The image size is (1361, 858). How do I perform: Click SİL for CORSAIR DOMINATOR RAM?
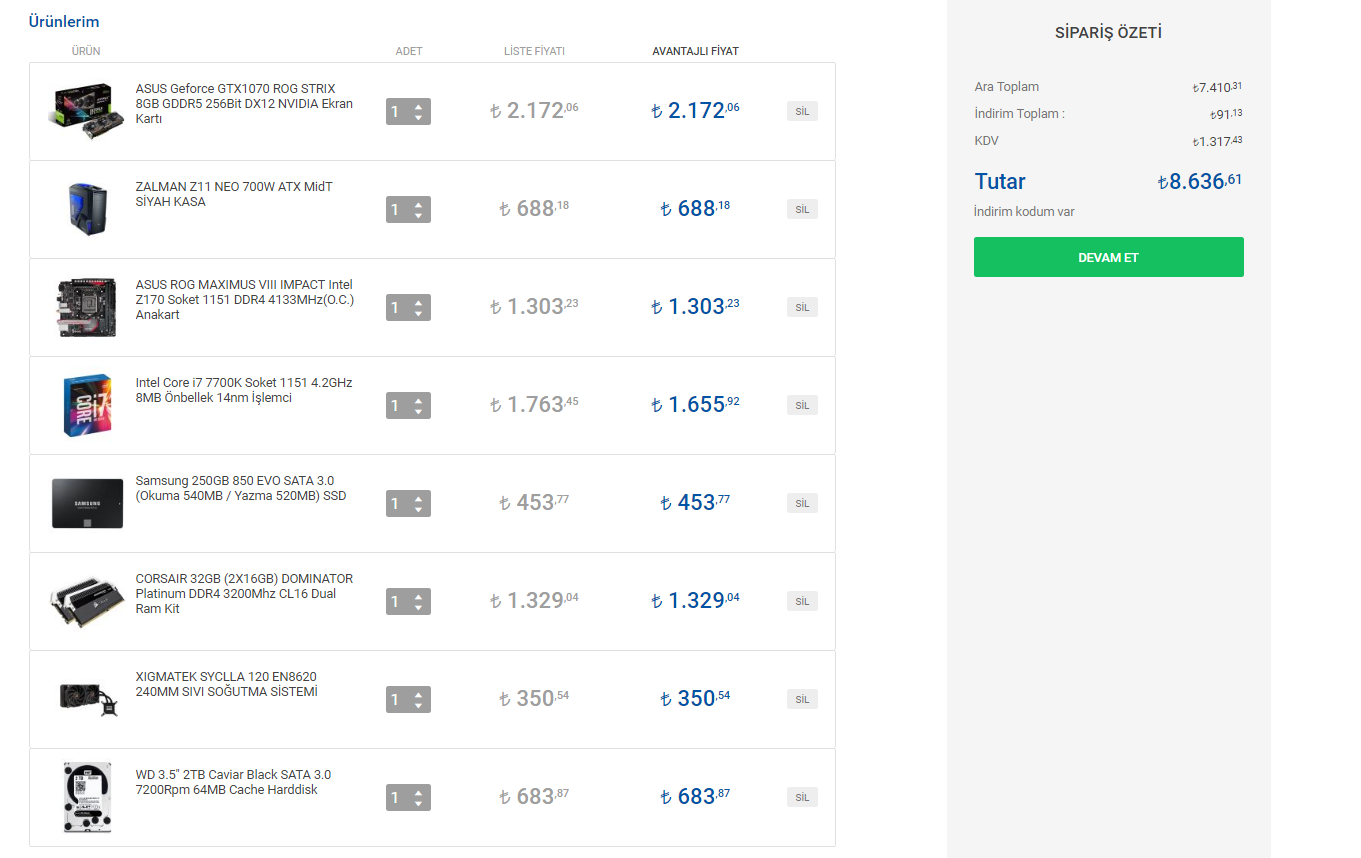pos(802,601)
